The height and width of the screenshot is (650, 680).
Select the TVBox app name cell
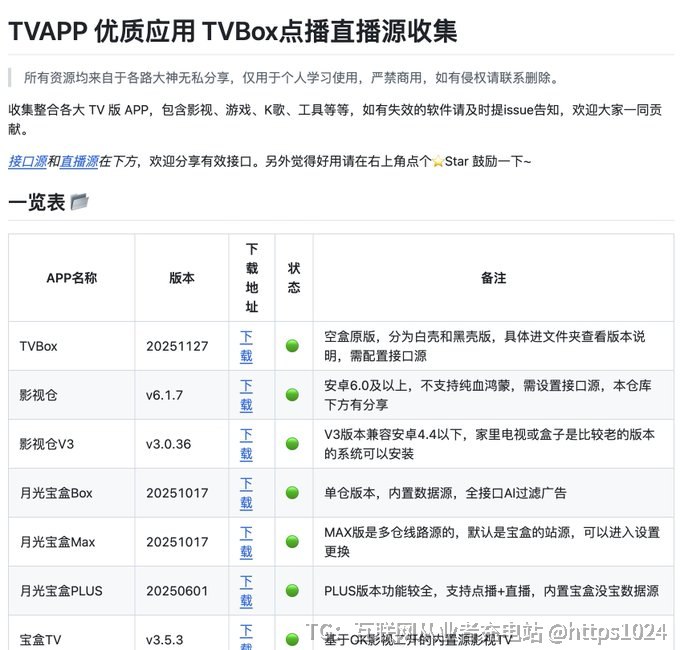coord(72,346)
